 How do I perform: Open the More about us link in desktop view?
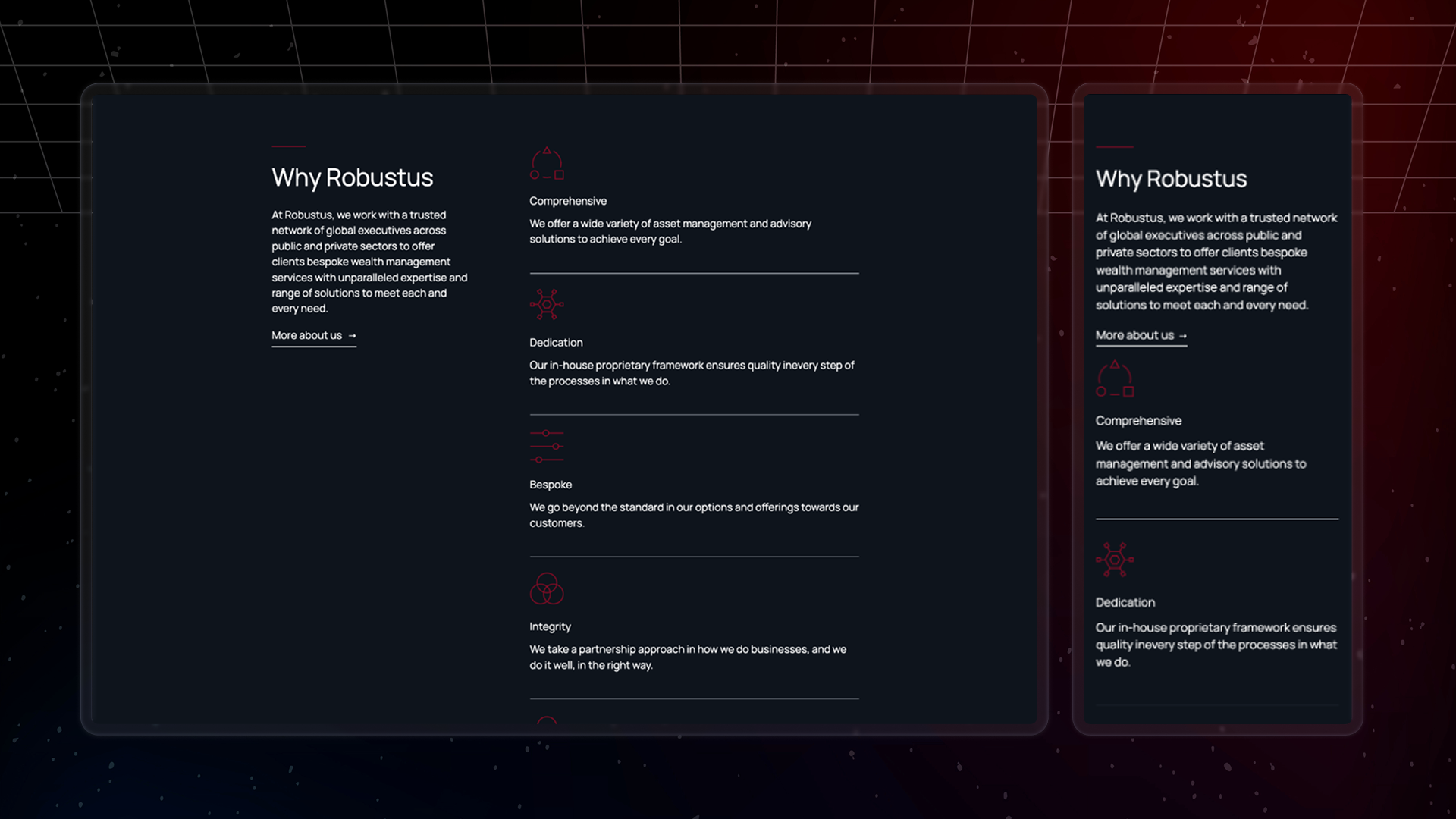[306, 335]
